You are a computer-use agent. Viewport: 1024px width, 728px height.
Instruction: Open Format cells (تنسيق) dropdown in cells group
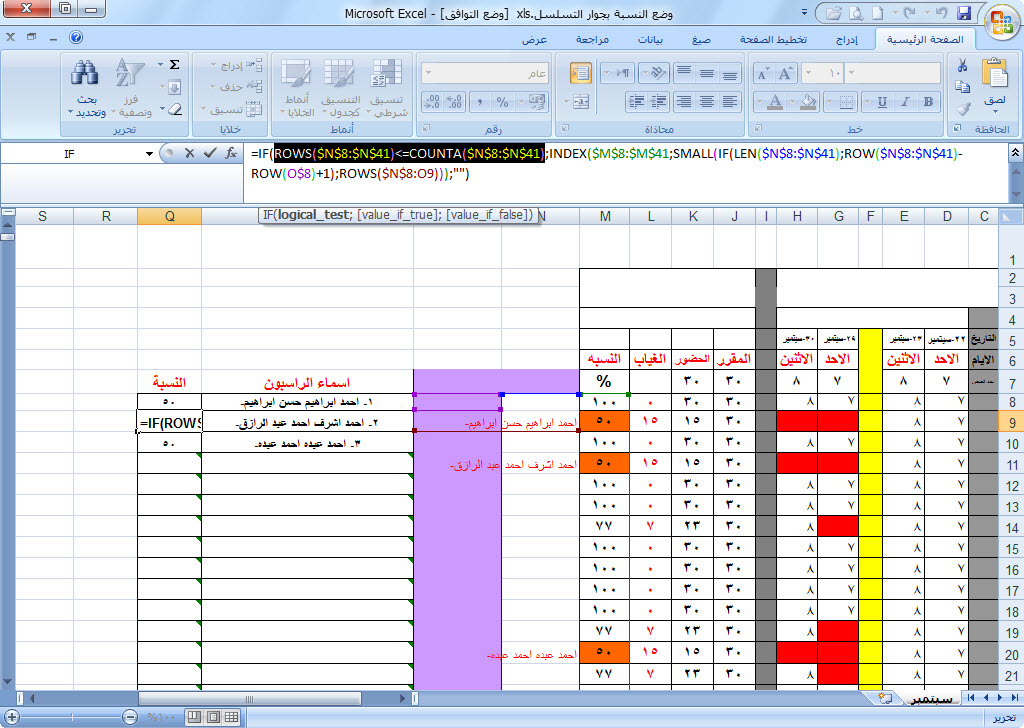tap(232, 109)
